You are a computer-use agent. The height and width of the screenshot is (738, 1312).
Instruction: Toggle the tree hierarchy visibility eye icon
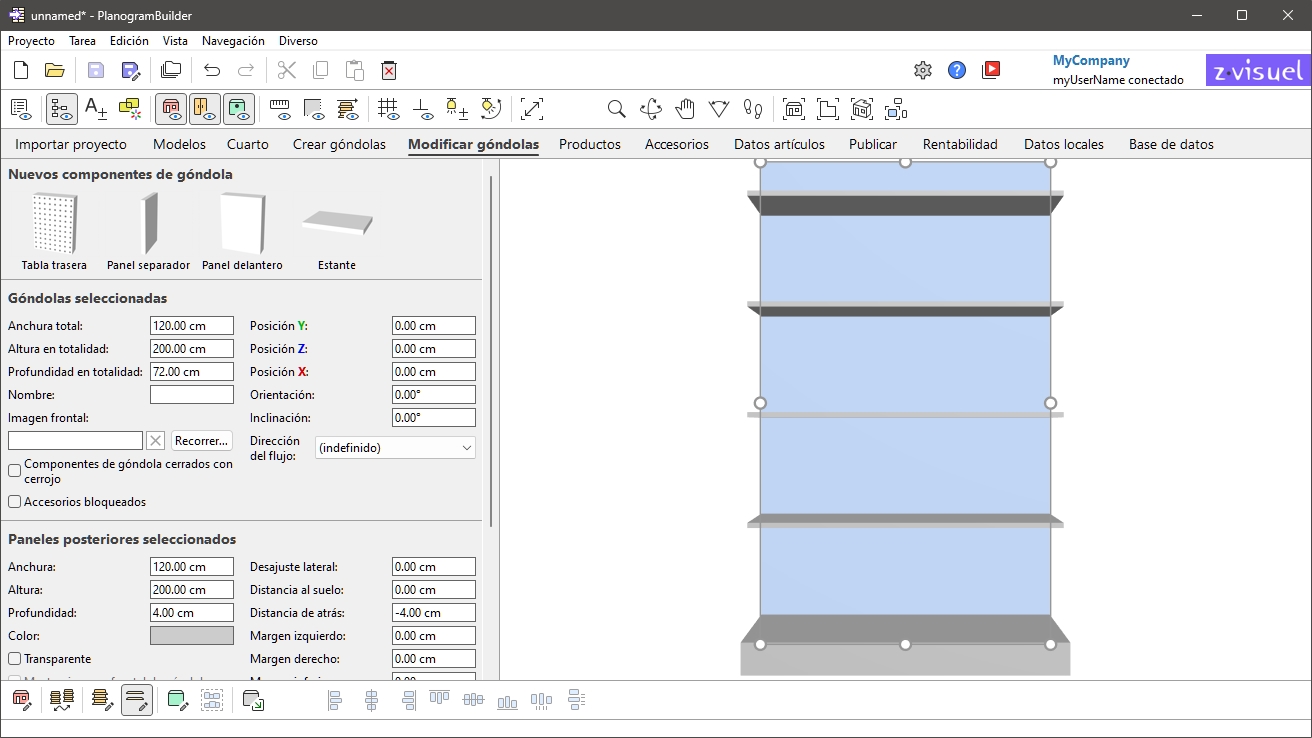[62, 108]
